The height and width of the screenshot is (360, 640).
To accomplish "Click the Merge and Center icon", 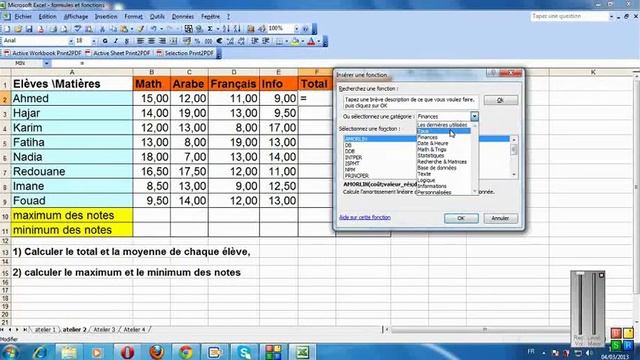I will (x=173, y=41).
